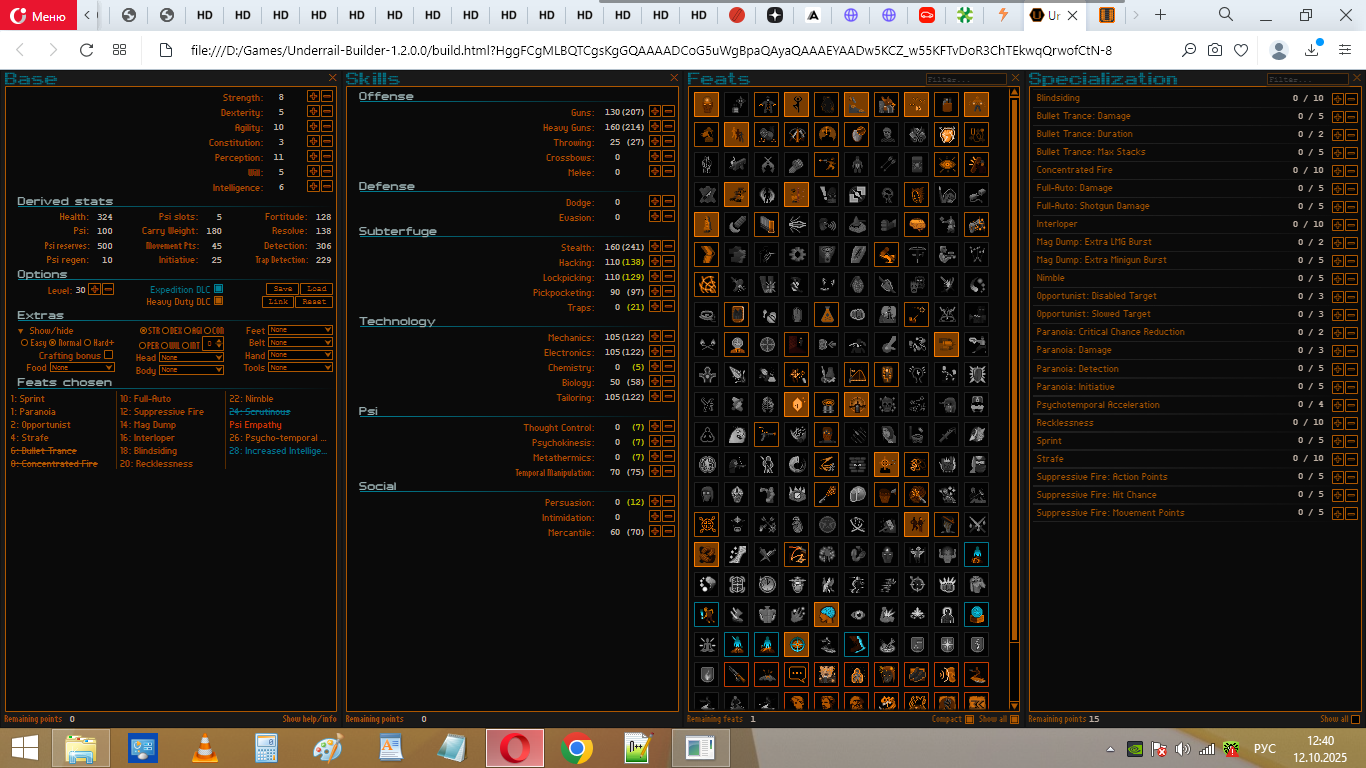Click the stat bonus number spinner in Extras

(x=213, y=343)
